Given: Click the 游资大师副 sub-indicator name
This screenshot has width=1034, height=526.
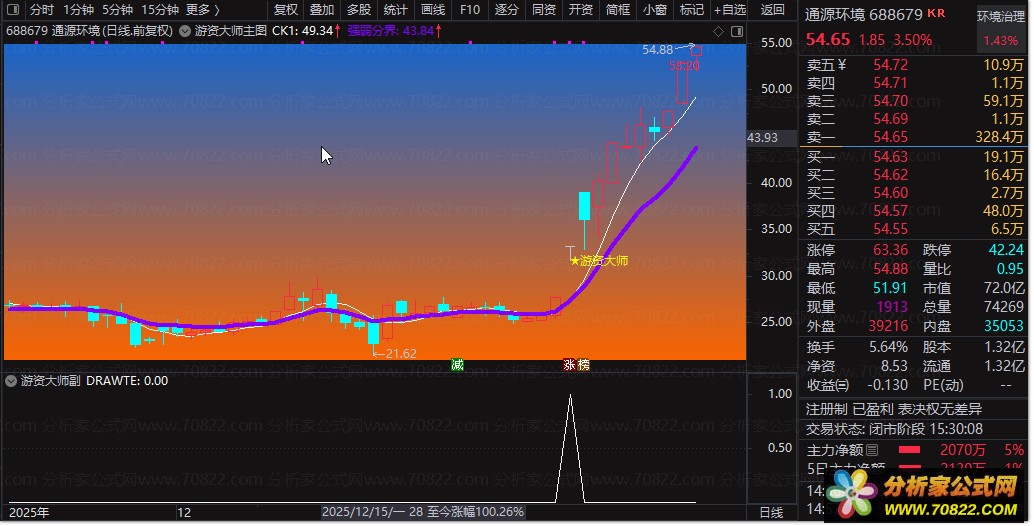Looking at the screenshot, I should (50, 381).
